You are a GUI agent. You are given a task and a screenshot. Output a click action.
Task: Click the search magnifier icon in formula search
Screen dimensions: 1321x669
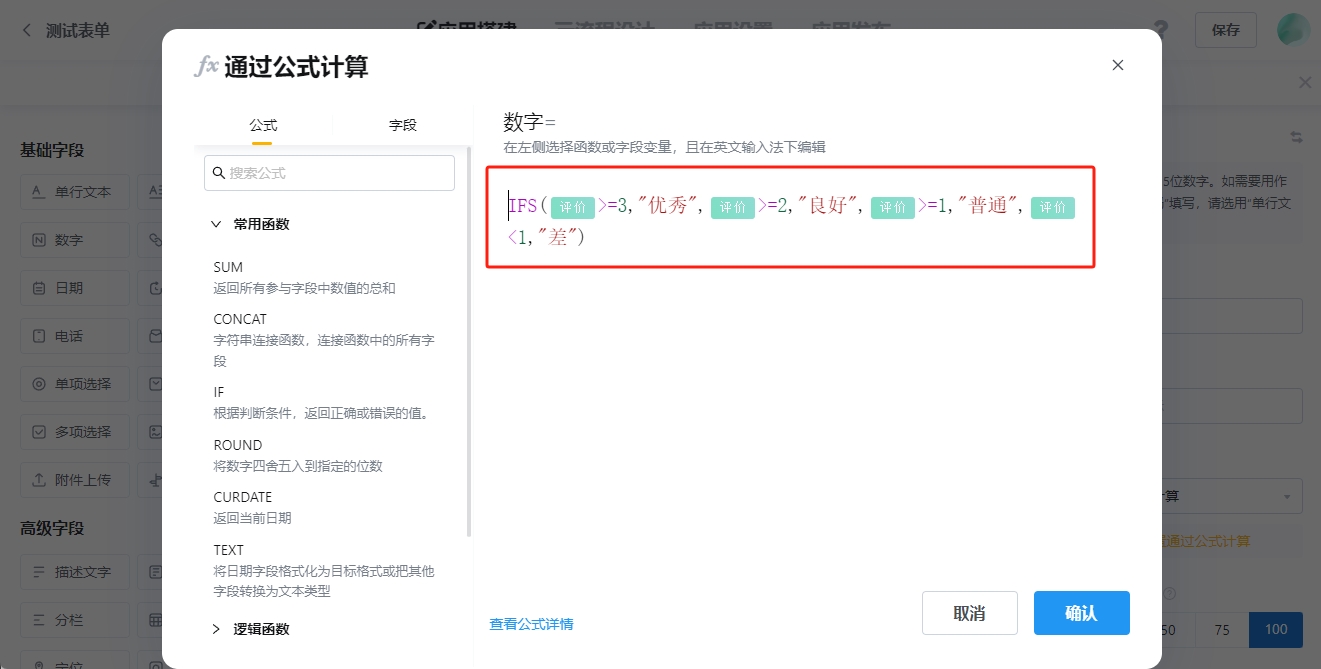(x=218, y=173)
